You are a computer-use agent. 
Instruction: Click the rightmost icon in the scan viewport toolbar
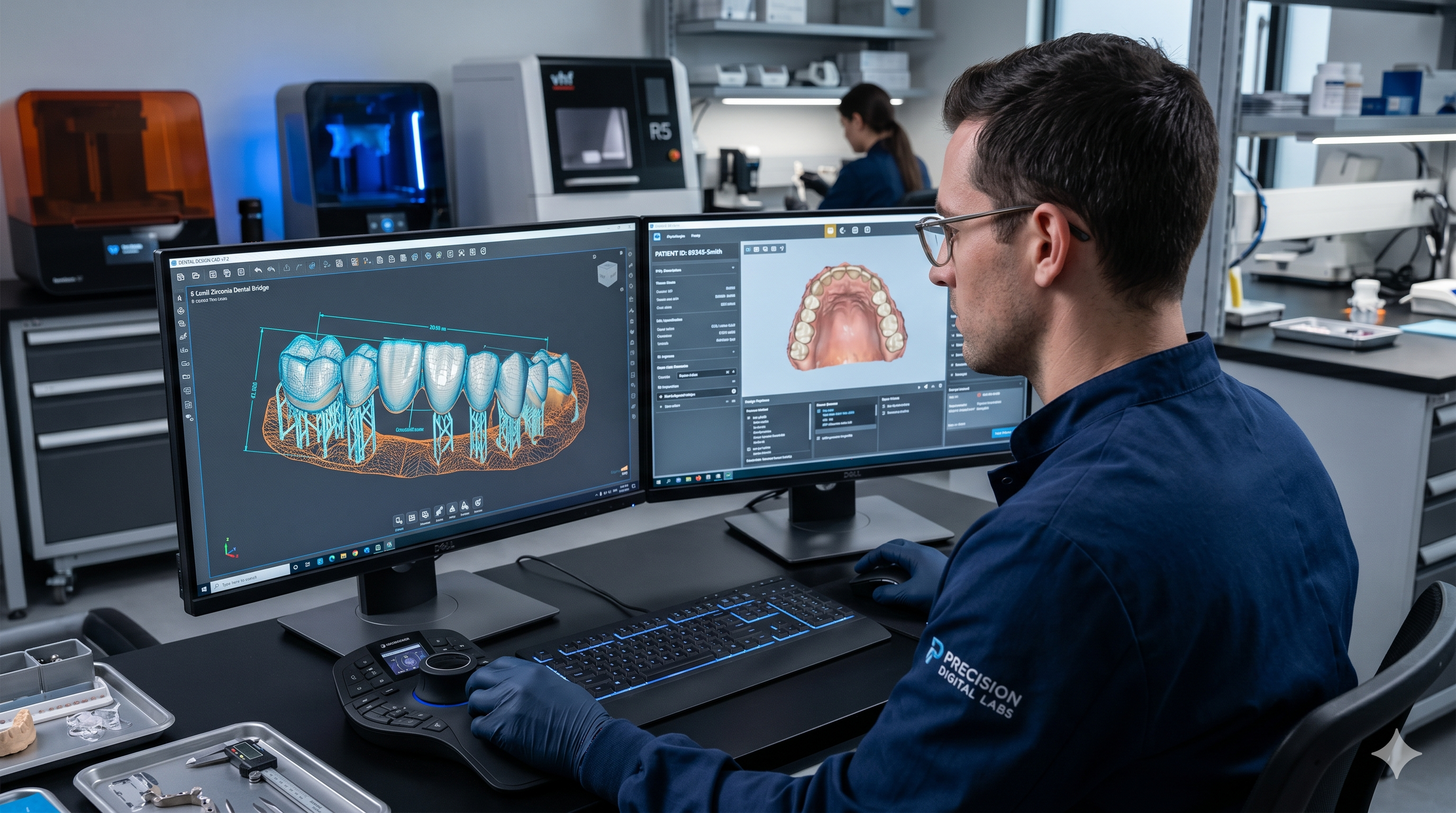[x=782, y=248]
